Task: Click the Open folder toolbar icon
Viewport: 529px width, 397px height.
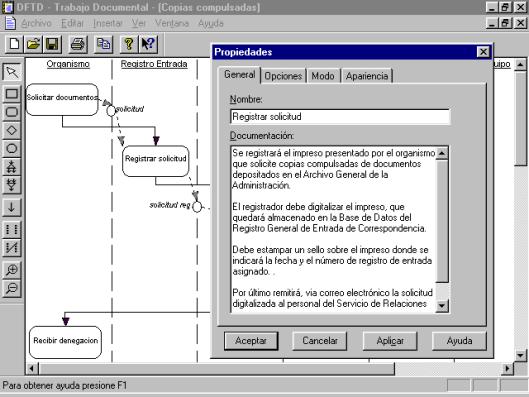Action: (x=33, y=44)
